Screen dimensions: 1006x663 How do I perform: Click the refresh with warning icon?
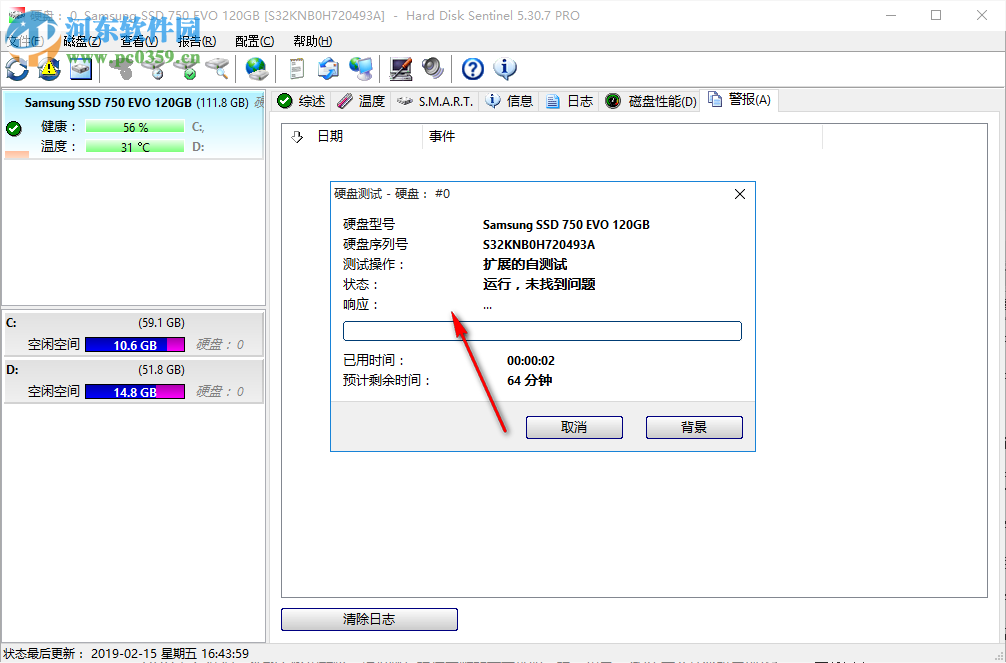(49, 68)
